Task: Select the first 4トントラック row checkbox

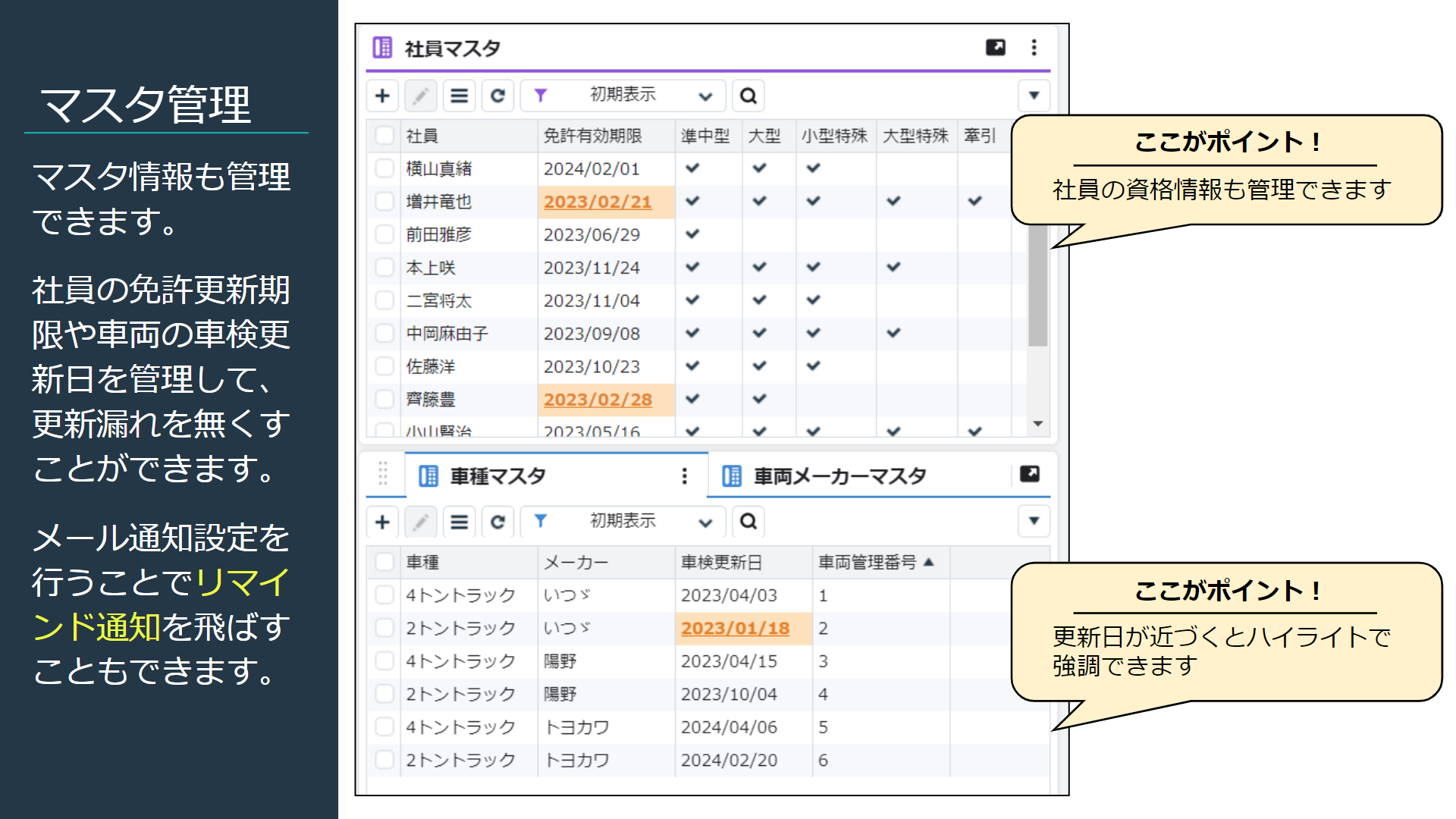Action: 384,595
